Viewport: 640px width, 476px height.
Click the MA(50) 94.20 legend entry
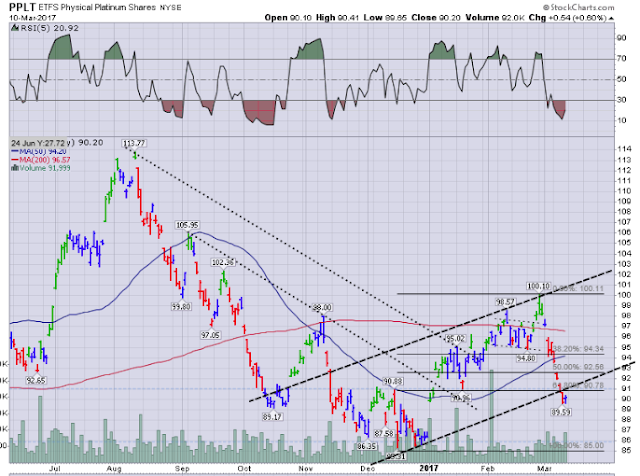43,151
